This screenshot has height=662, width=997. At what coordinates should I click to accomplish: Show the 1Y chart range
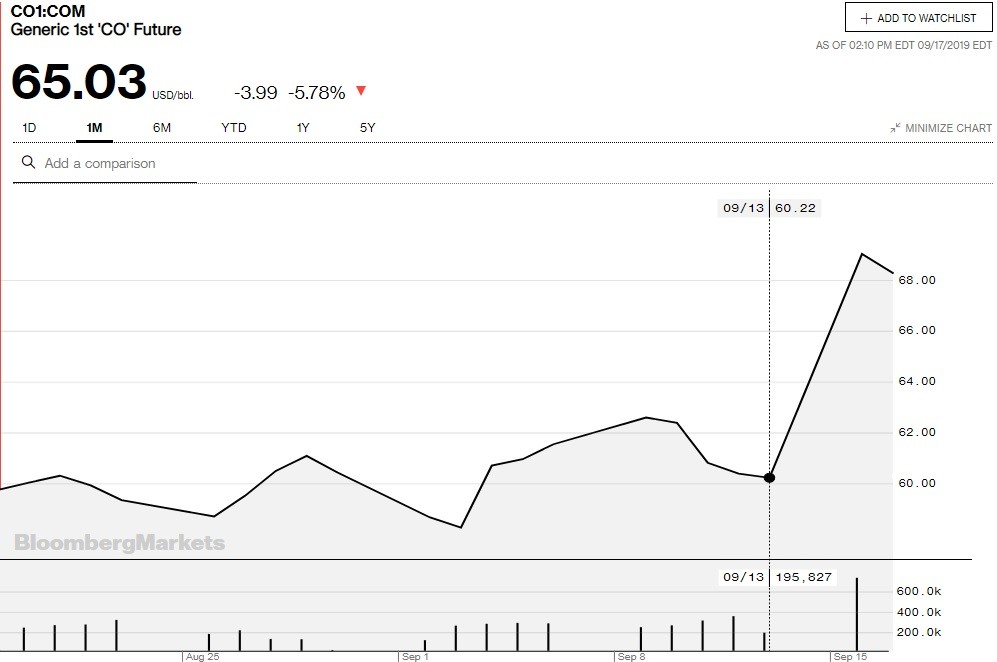click(x=303, y=128)
